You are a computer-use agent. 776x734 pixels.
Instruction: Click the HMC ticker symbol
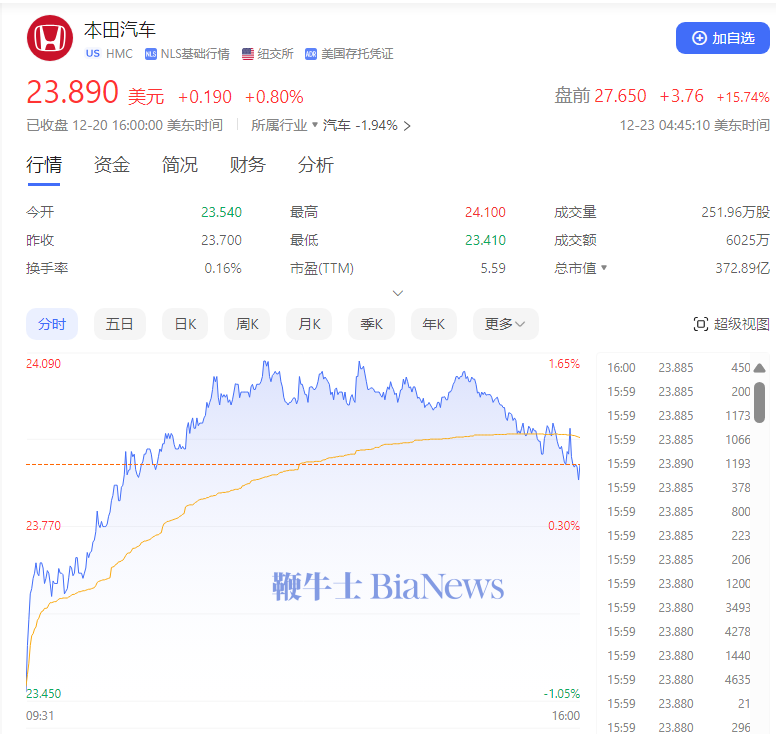[119, 54]
